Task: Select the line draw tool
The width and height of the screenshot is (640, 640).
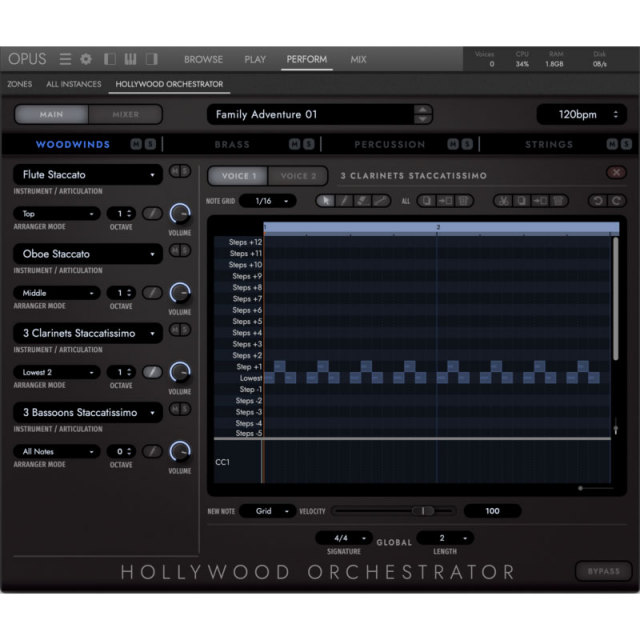Action: point(380,201)
